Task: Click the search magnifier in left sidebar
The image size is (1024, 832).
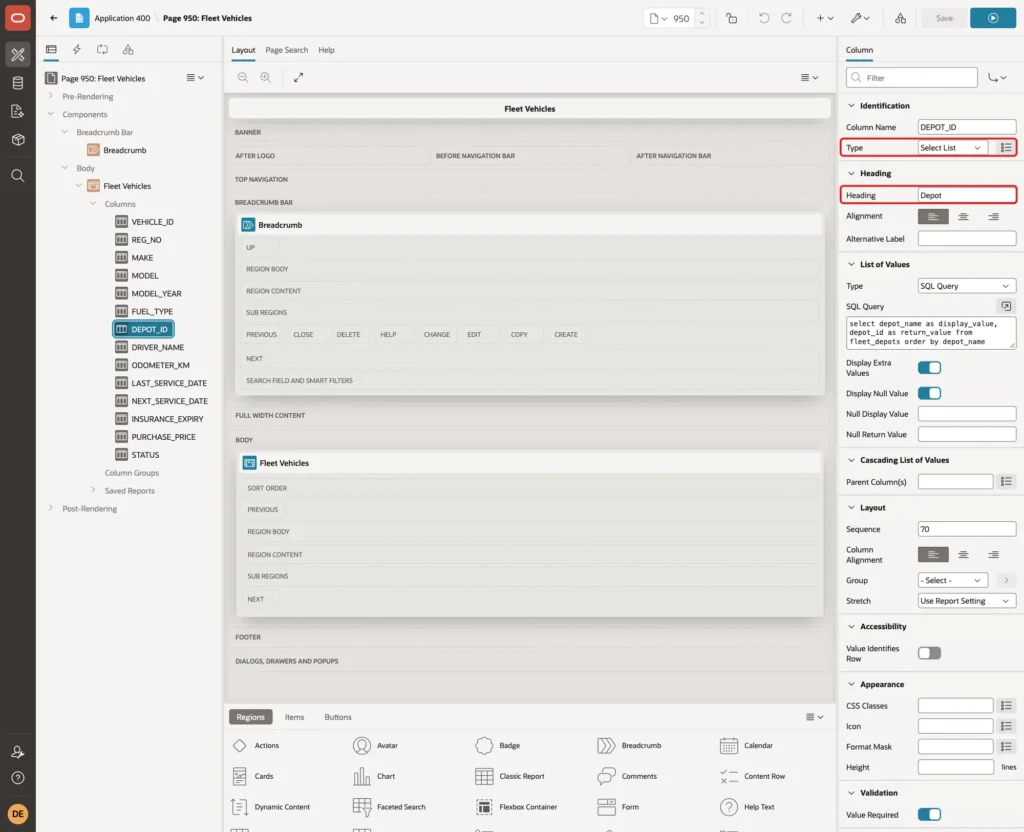Action: pyautogui.click(x=18, y=176)
